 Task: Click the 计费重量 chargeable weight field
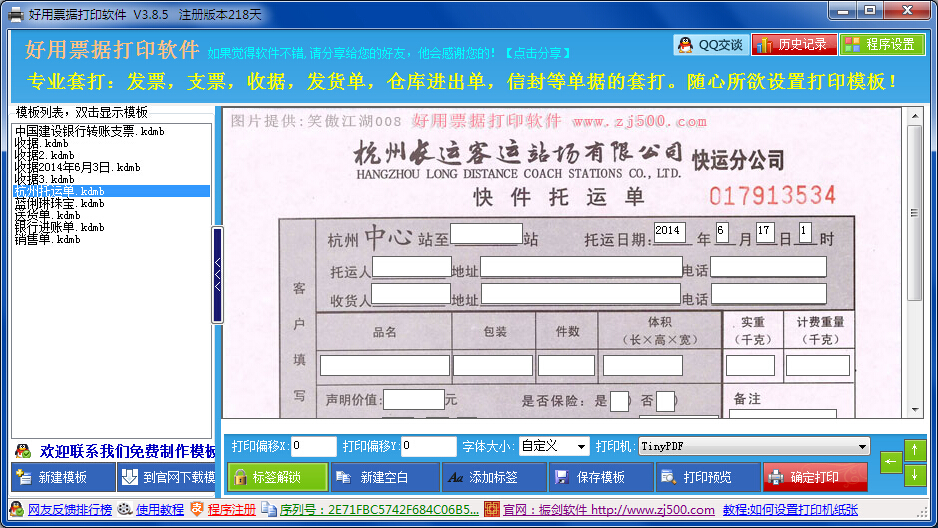tap(818, 365)
